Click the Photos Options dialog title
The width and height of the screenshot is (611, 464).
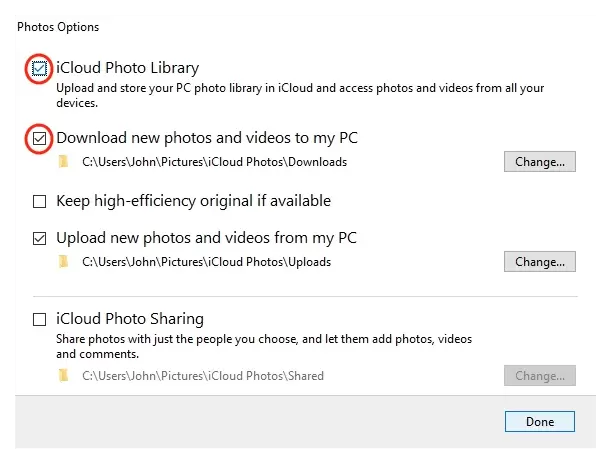(58, 27)
